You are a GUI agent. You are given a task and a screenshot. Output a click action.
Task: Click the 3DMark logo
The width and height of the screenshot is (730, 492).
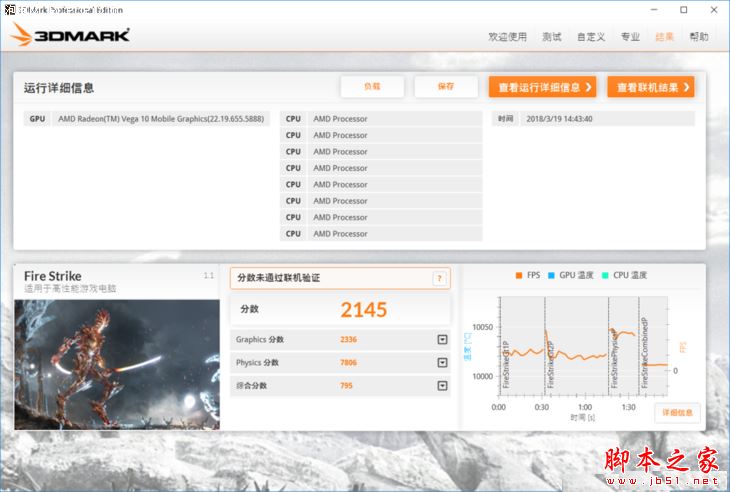[x=70, y=35]
